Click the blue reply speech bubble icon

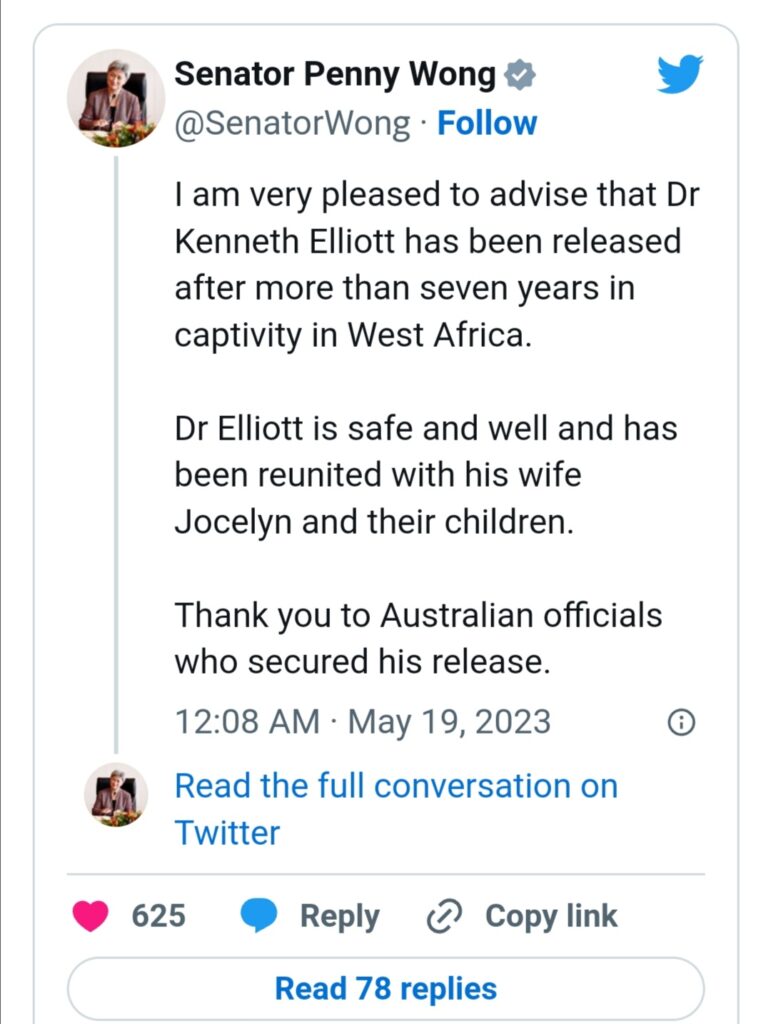click(x=260, y=916)
